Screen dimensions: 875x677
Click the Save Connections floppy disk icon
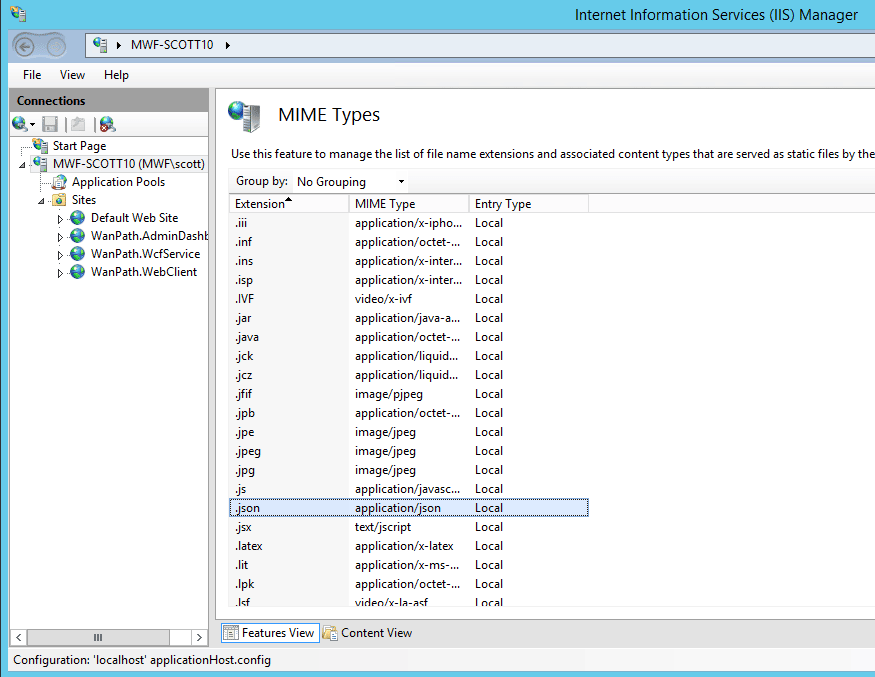coord(50,124)
